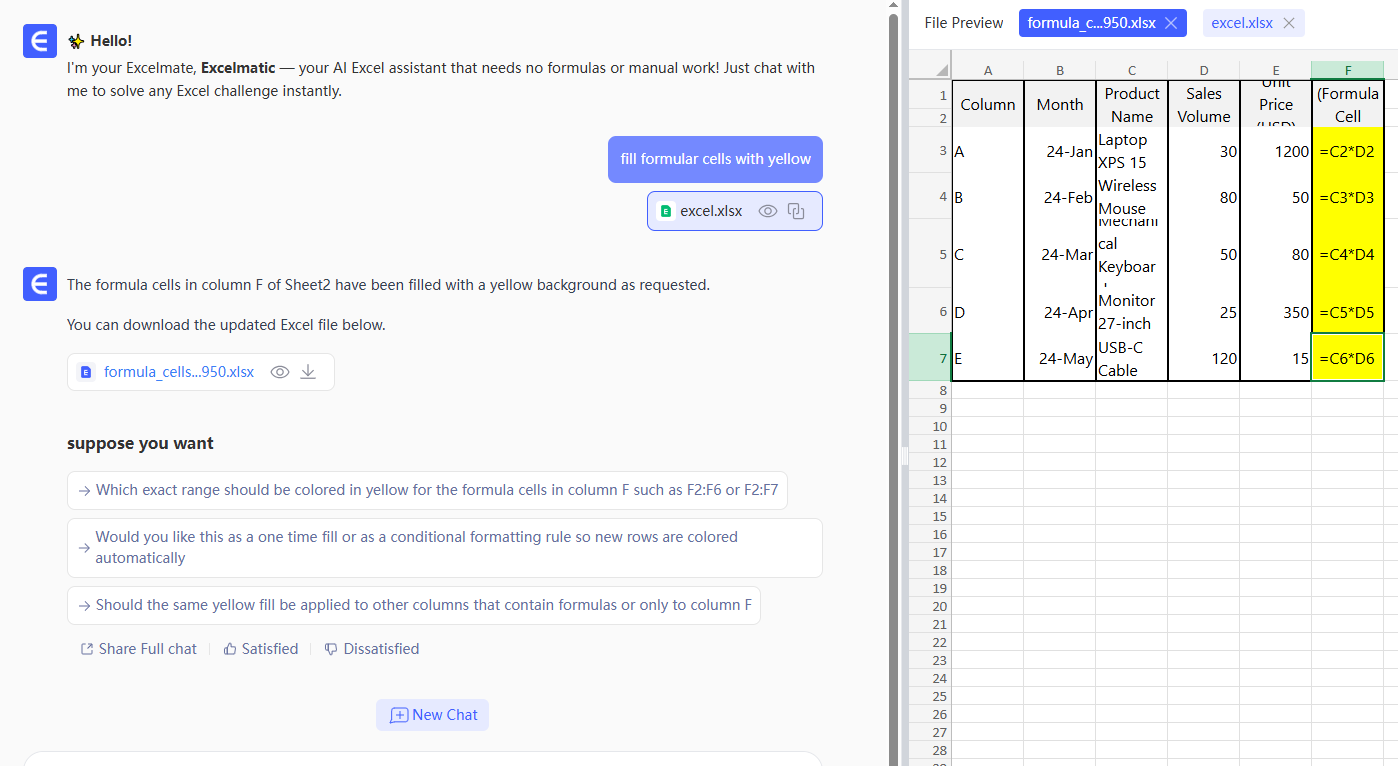
Task: Switch to the excel.xlsx preview tab
Action: [1240, 23]
